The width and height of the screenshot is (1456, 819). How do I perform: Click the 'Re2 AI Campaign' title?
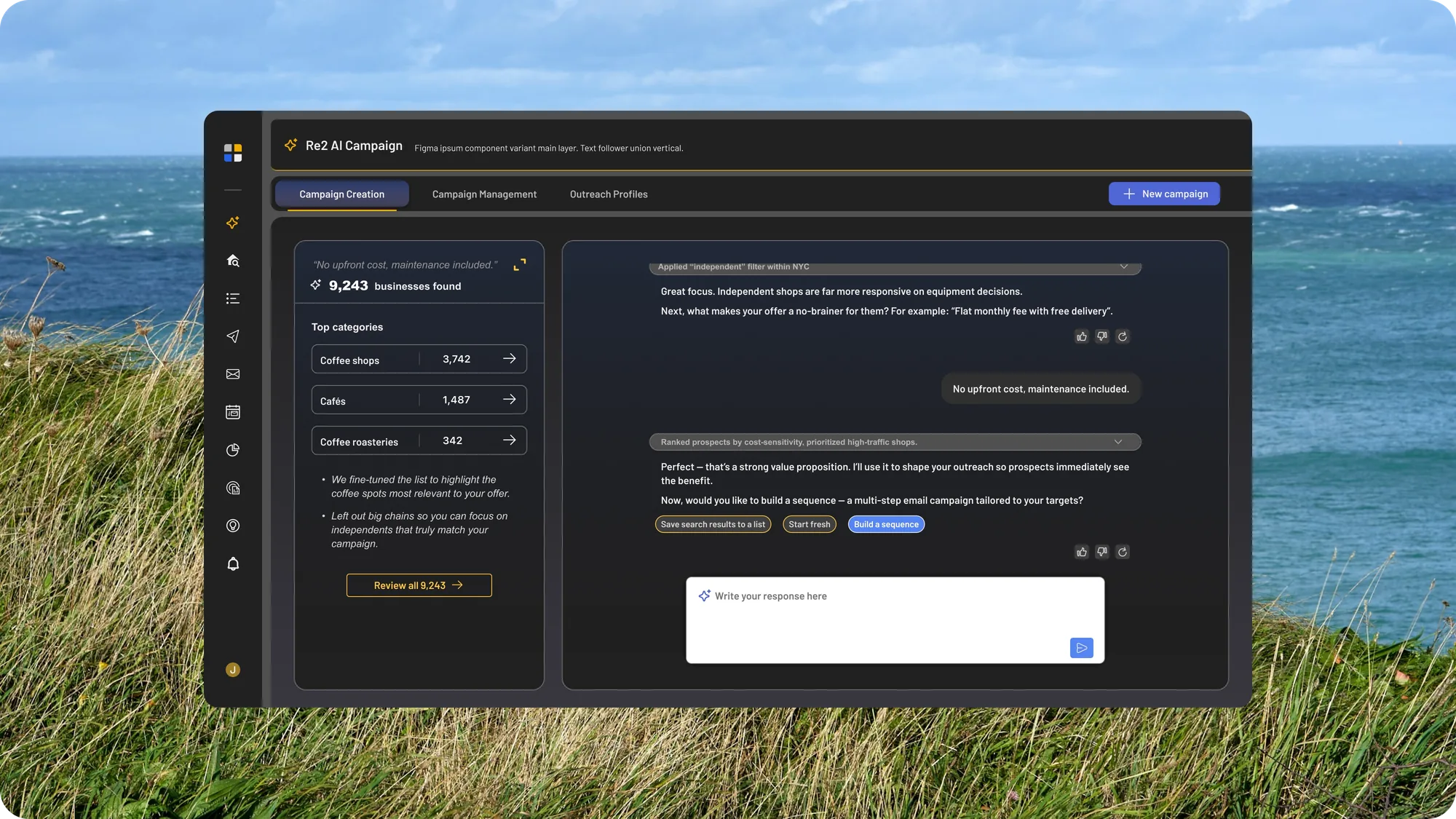[354, 146]
